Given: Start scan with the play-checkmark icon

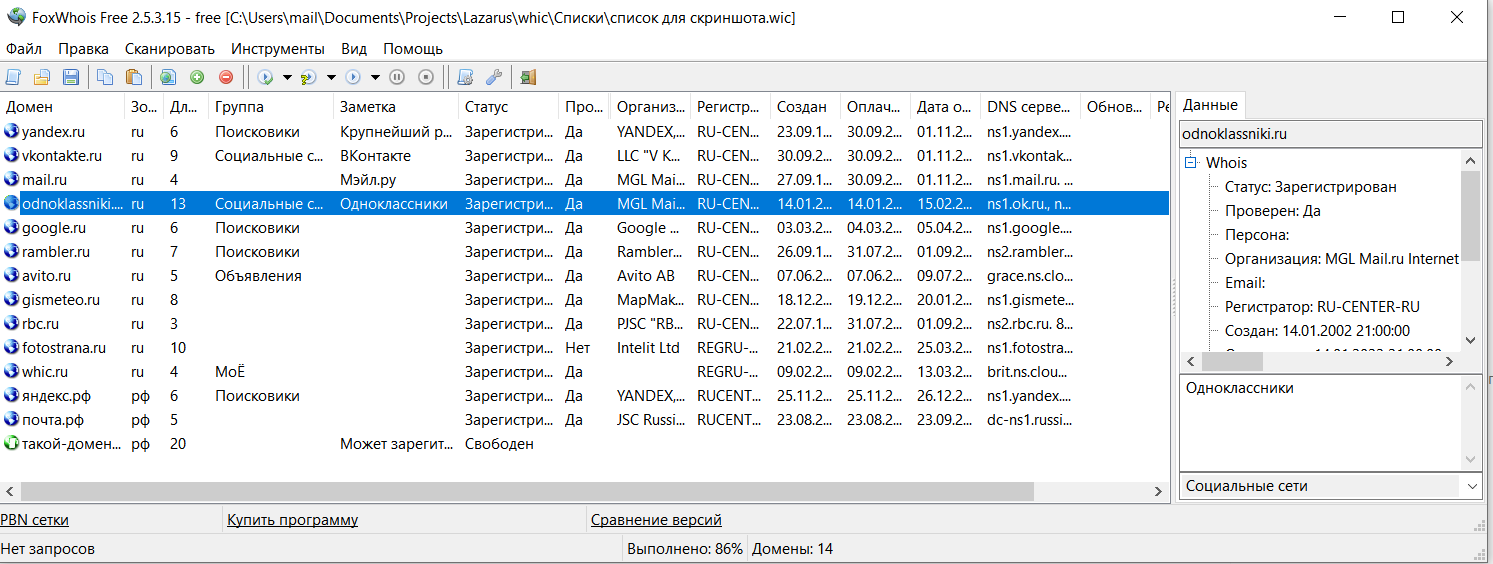Looking at the screenshot, I should coord(265,77).
